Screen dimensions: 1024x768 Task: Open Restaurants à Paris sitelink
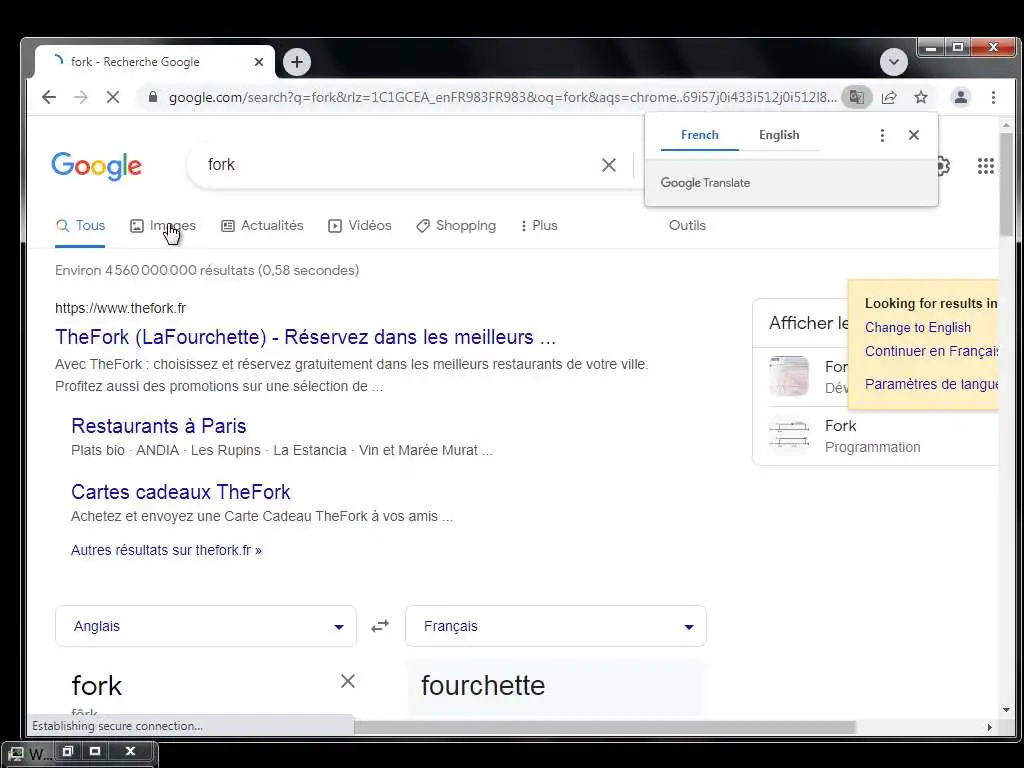coord(159,426)
